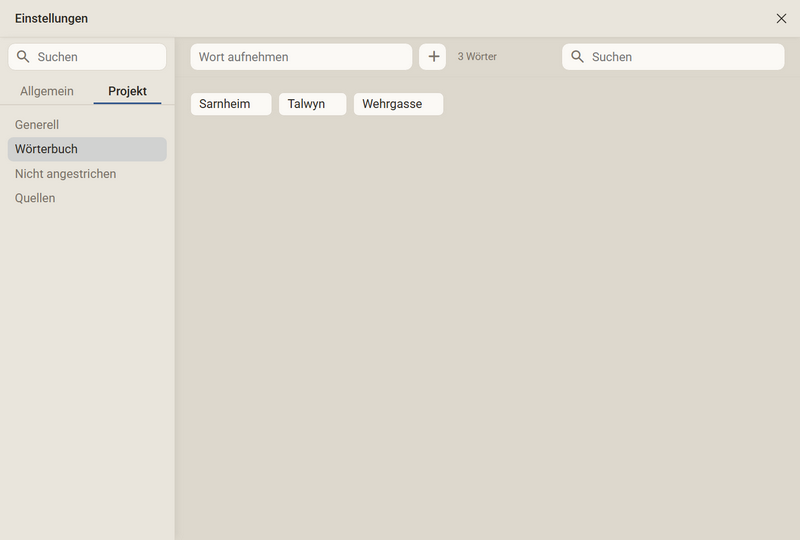Select the Projekt tab
Screen dimensions: 800x540
128,91
